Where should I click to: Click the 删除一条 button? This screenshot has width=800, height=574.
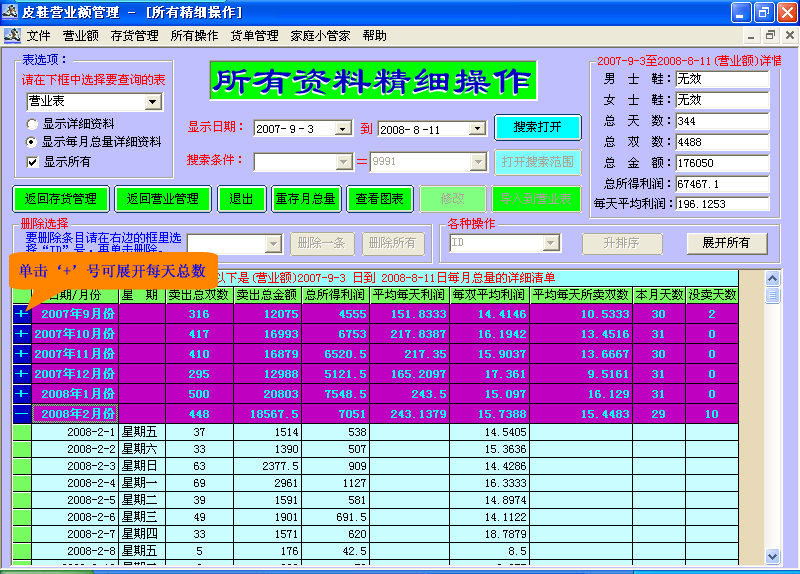tap(321, 243)
